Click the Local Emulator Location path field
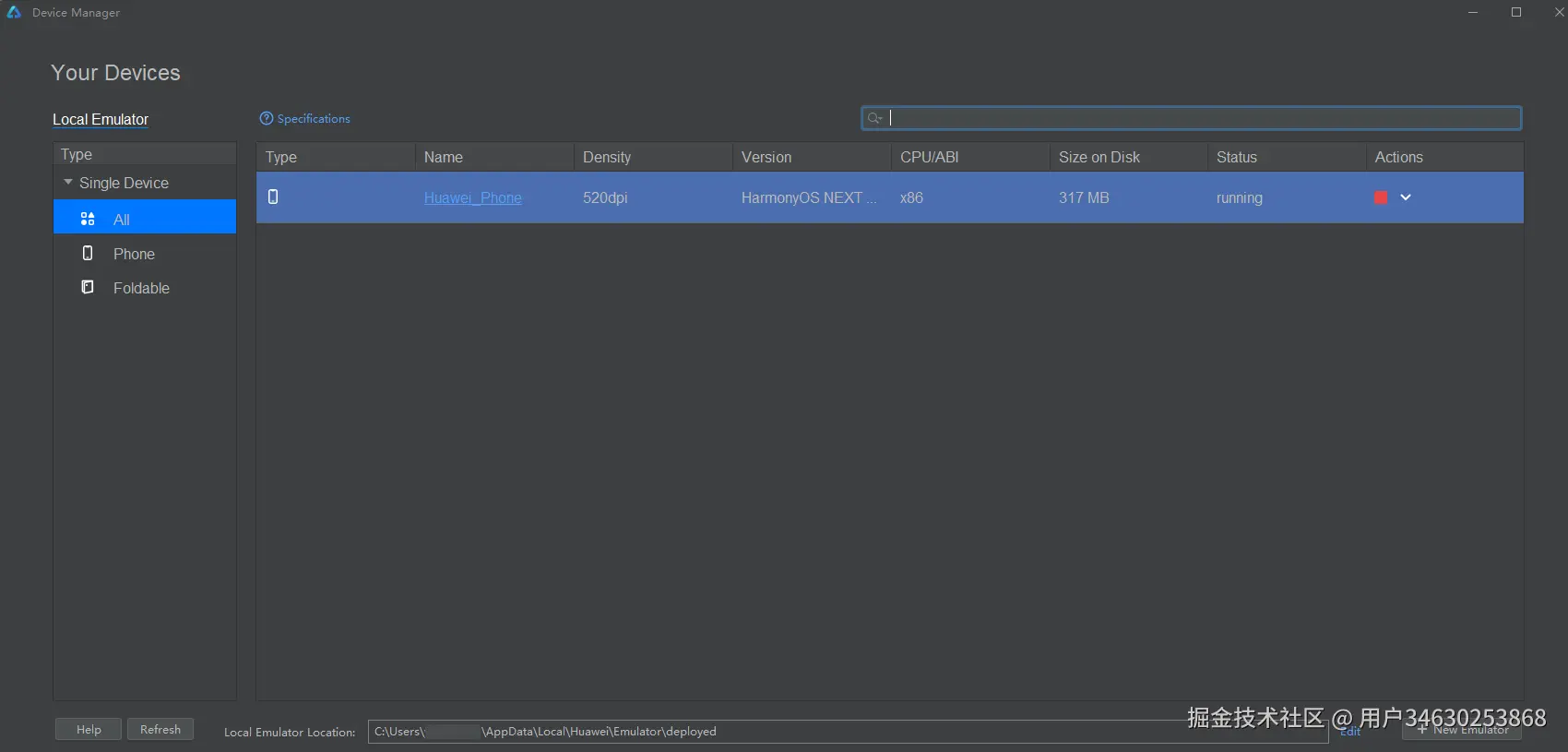The width and height of the screenshot is (1568, 752). pos(848,732)
